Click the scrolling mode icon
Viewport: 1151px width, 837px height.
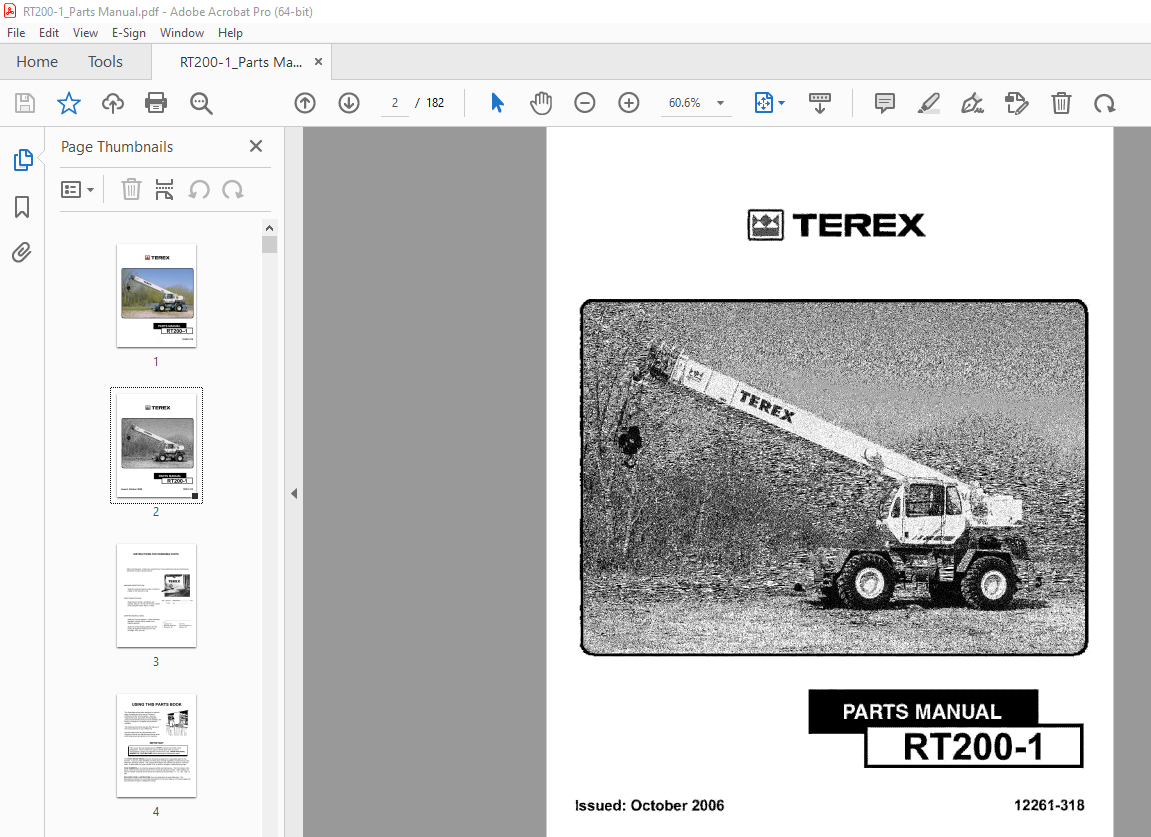click(819, 103)
